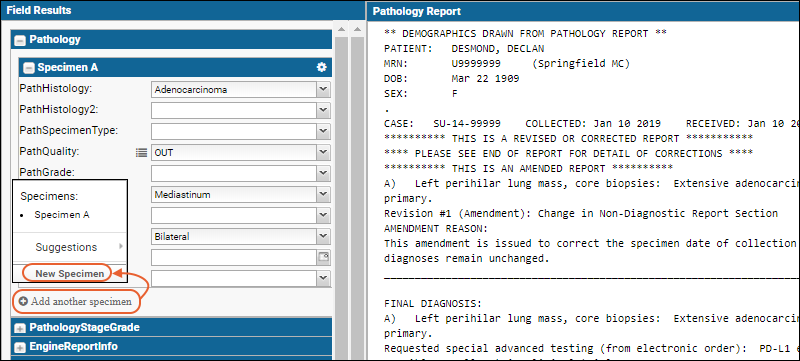This screenshot has height=361, width=800.
Task: Click the Field Results panel title
Action: 39,10
